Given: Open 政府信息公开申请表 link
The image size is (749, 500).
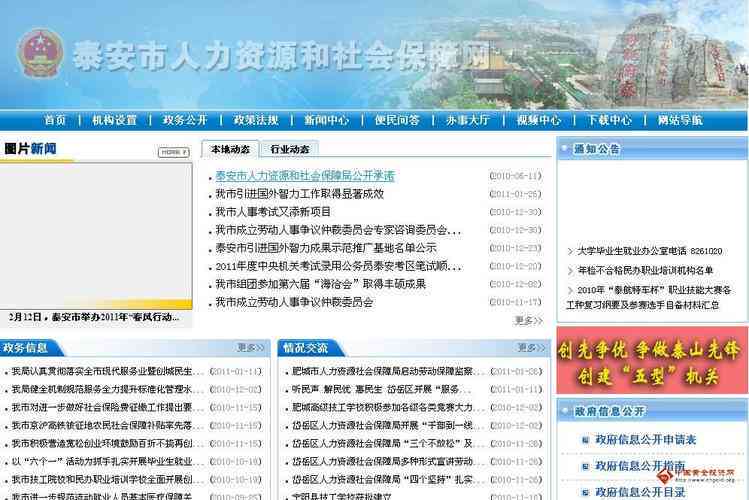Looking at the screenshot, I should pos(645,439).
